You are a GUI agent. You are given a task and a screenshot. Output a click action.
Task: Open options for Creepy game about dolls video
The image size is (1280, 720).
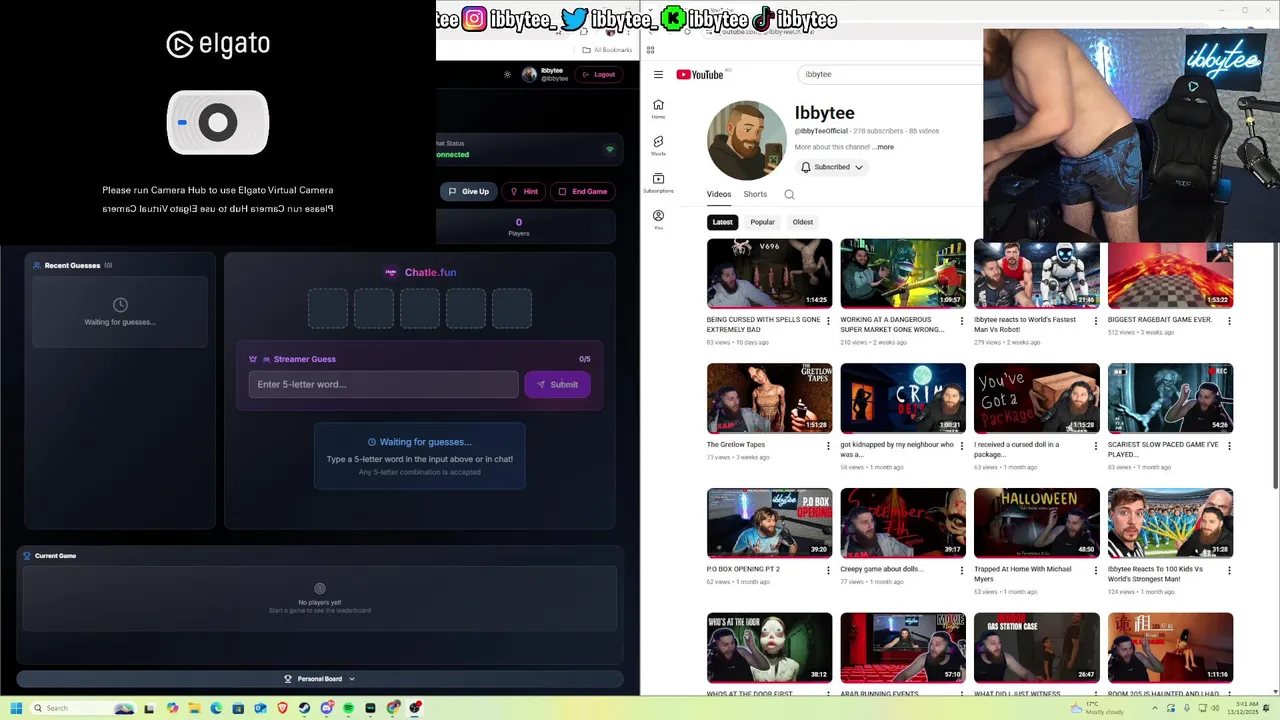pos(962,571)
